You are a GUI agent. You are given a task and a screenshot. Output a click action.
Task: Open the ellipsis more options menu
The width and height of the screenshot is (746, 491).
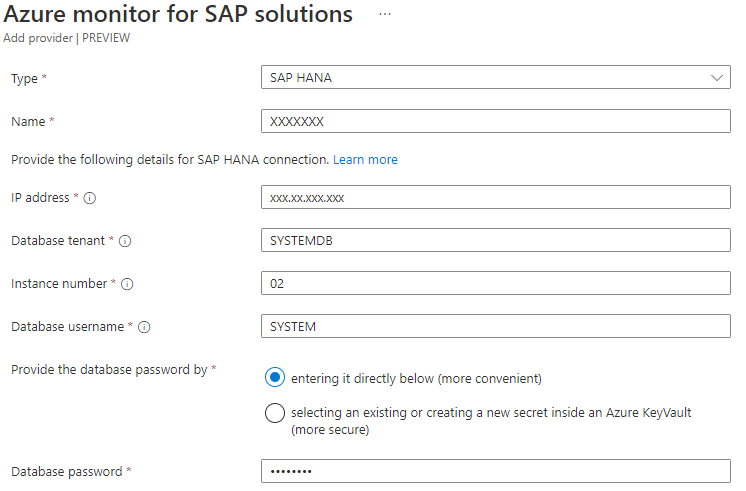point(385,14)
